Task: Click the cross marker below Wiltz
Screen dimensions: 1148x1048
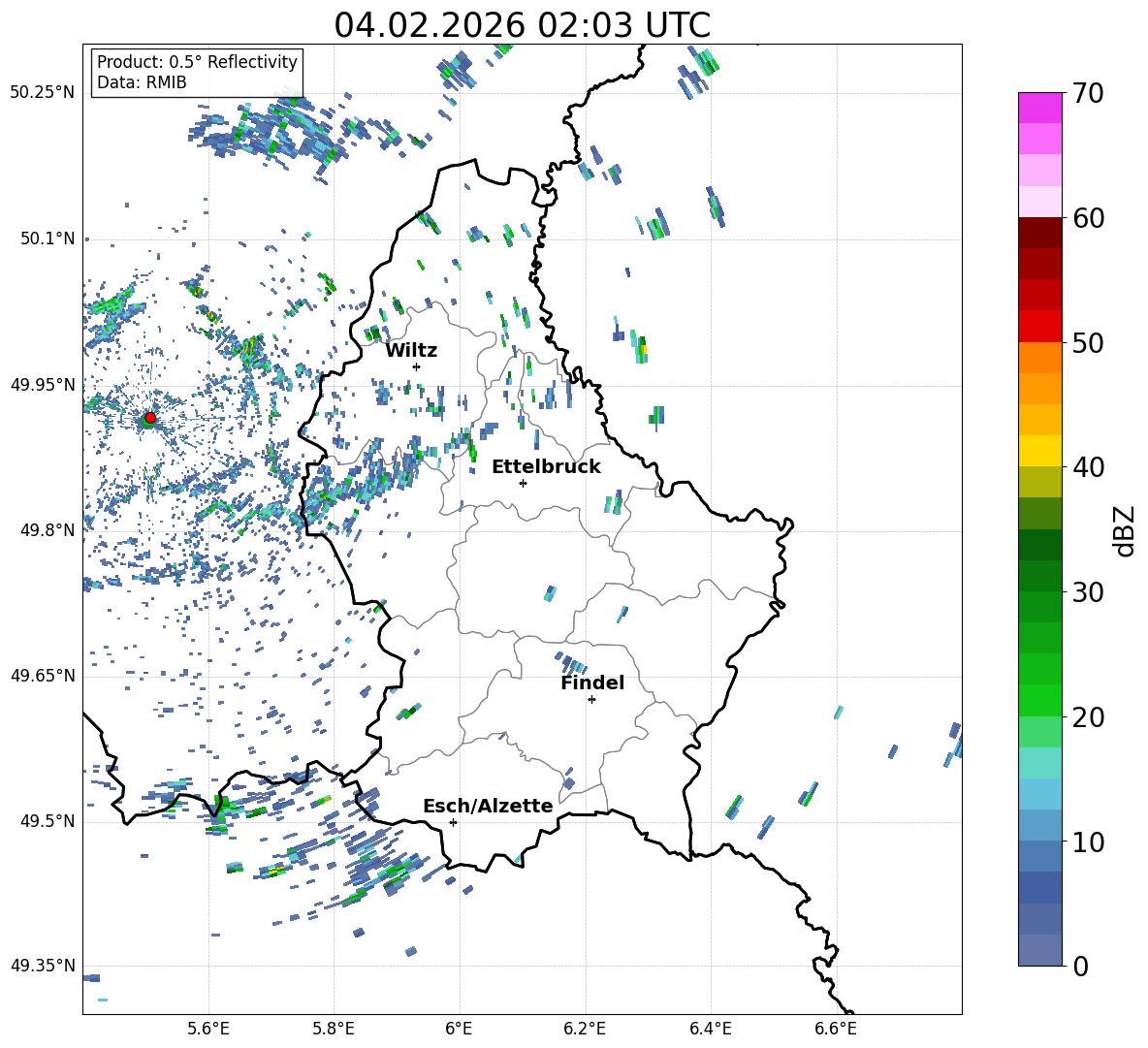Action: pyautogui.click(x=416, y=366)
